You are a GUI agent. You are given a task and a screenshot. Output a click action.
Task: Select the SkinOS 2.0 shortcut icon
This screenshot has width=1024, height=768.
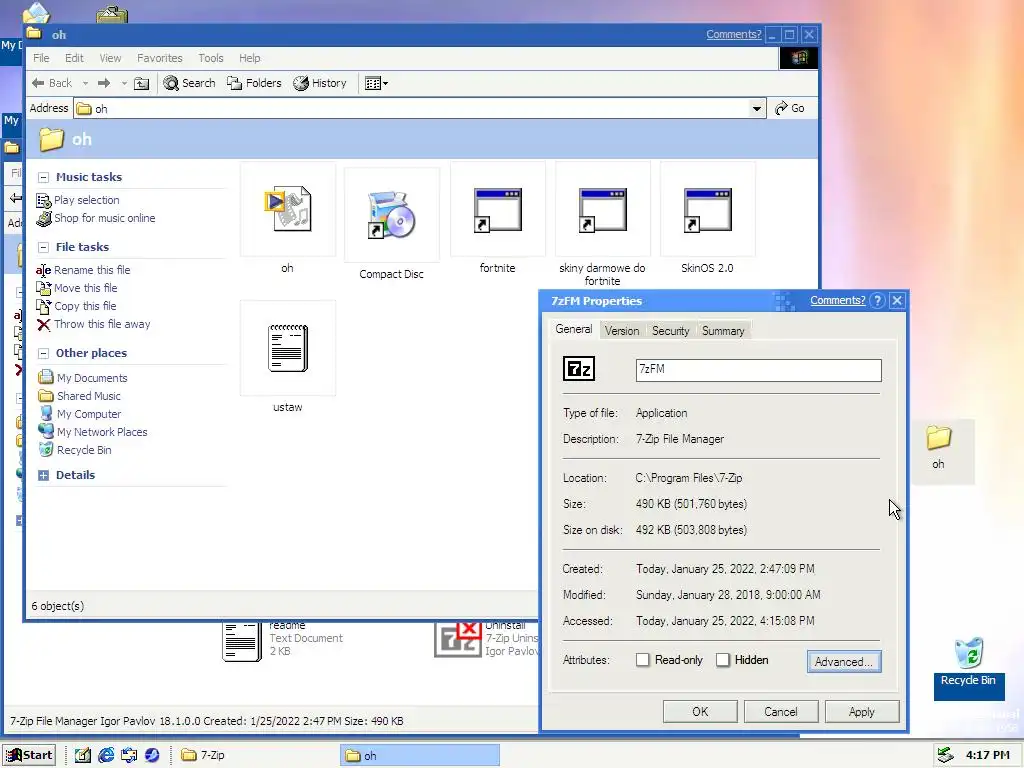(707, 210)
